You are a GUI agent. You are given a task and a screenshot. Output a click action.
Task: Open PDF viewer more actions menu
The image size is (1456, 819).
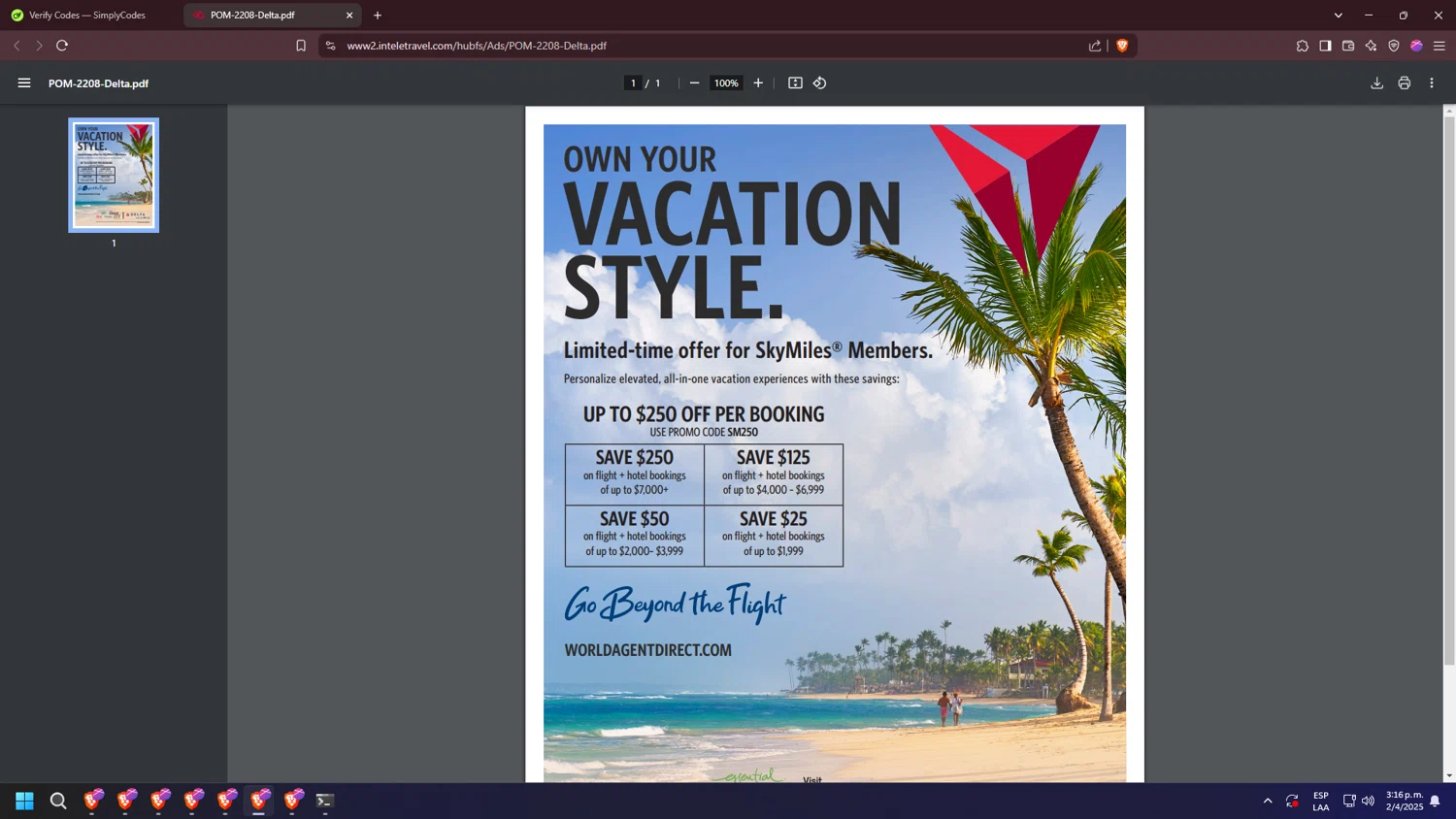click(x=1432, y=83)
